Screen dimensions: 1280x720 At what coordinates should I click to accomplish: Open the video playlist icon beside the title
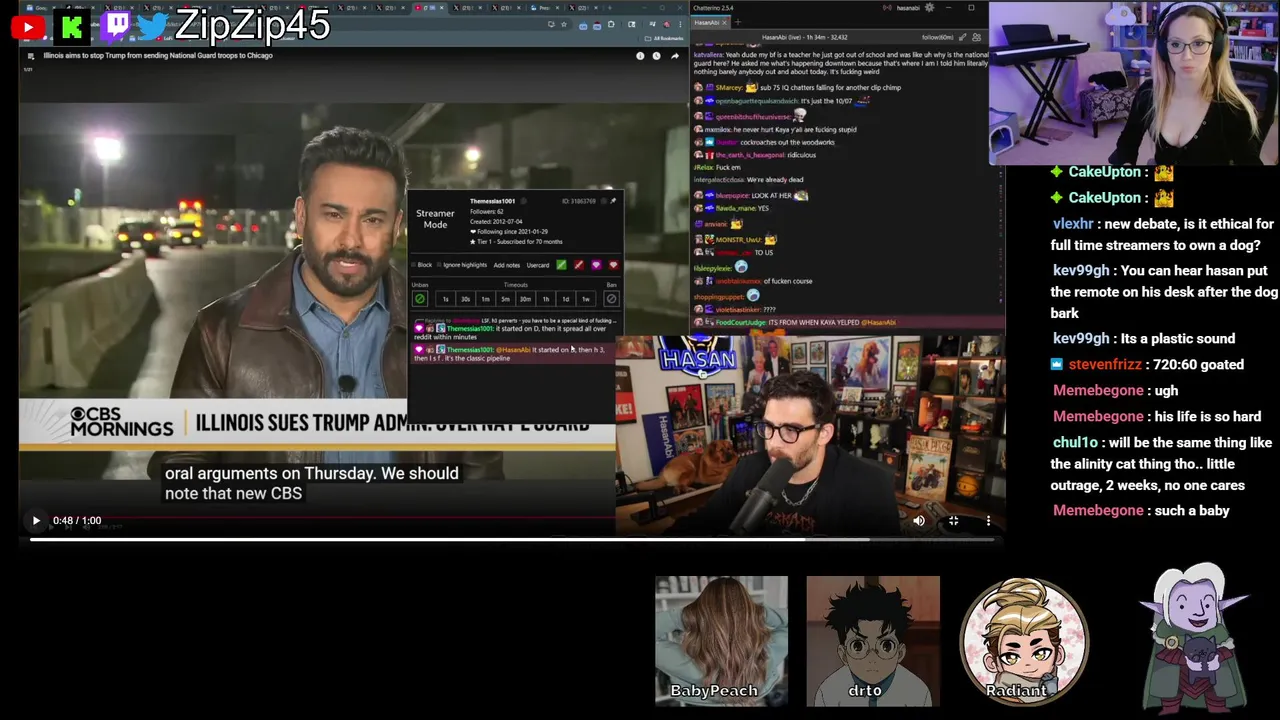(x=31, y=56)
